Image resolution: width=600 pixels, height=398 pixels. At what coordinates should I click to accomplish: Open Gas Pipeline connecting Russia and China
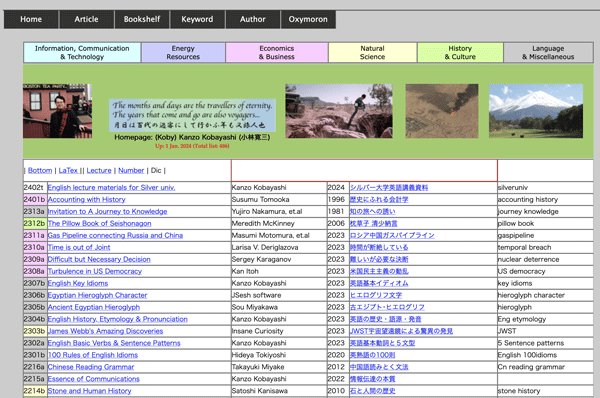(x=115, y=235)
